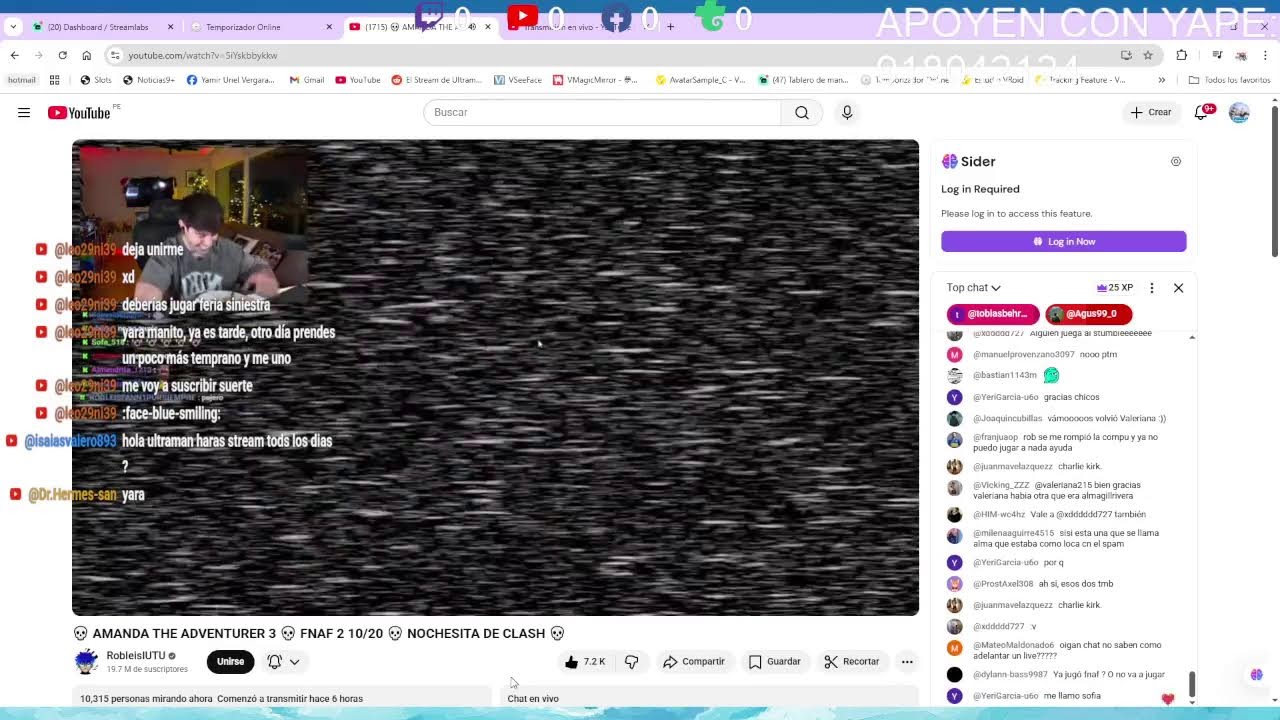Open live chat options three-dot menu
The height and width of the screenshot is (720, 1280).
pos(1152,288)
